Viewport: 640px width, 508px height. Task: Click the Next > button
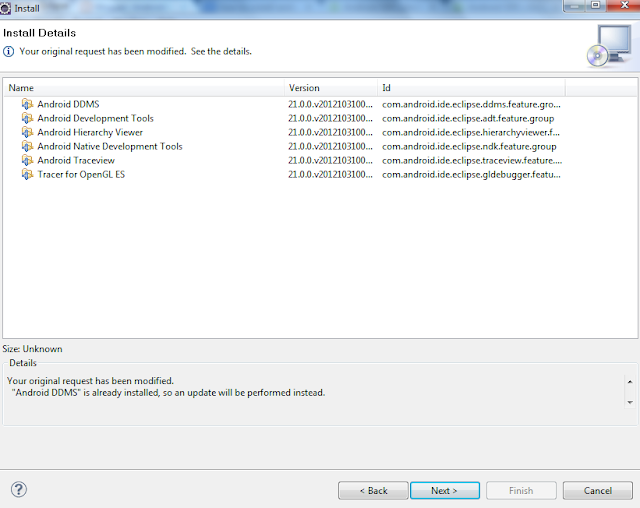coord(445,490)
